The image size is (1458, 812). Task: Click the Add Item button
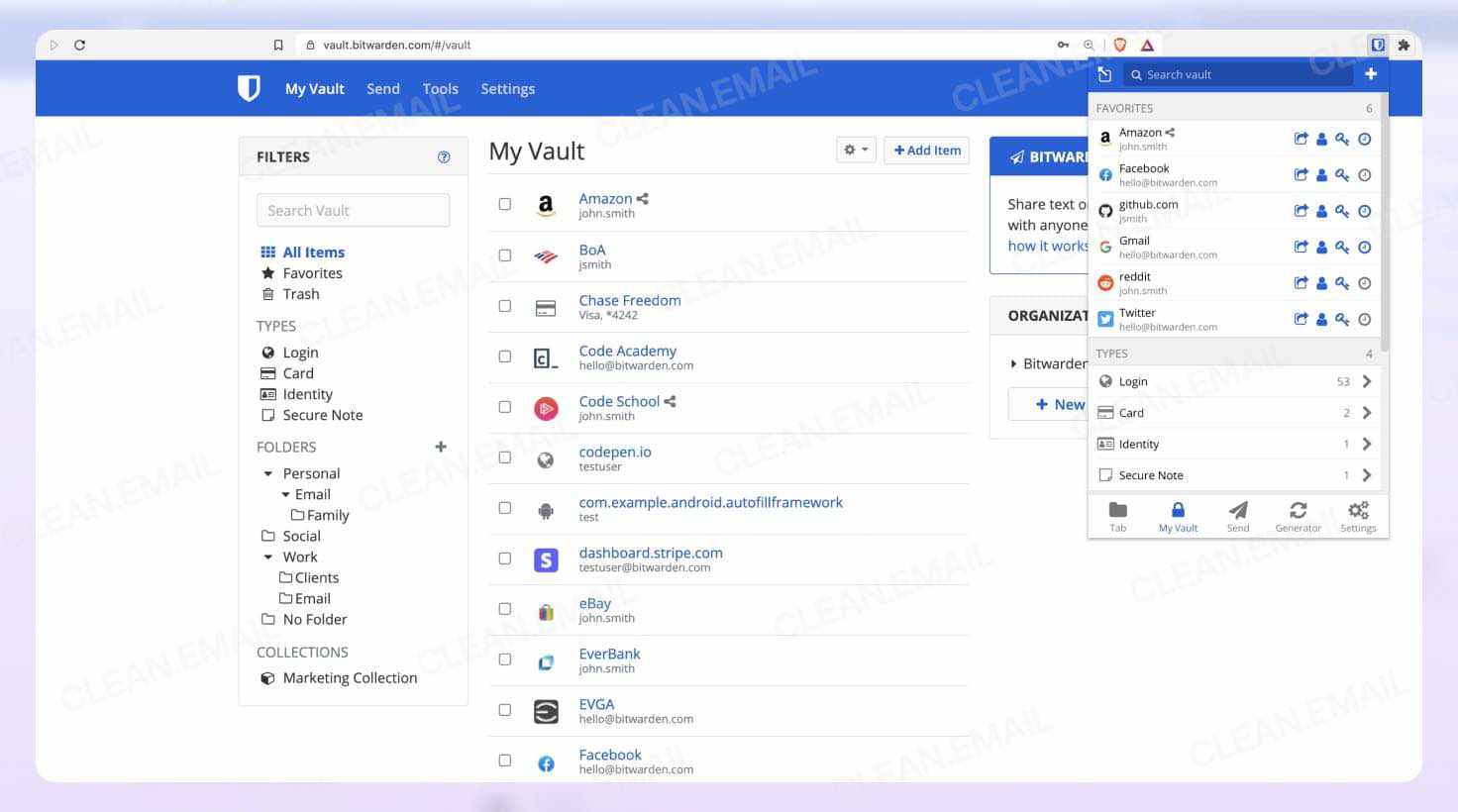[x=926, y=151]
